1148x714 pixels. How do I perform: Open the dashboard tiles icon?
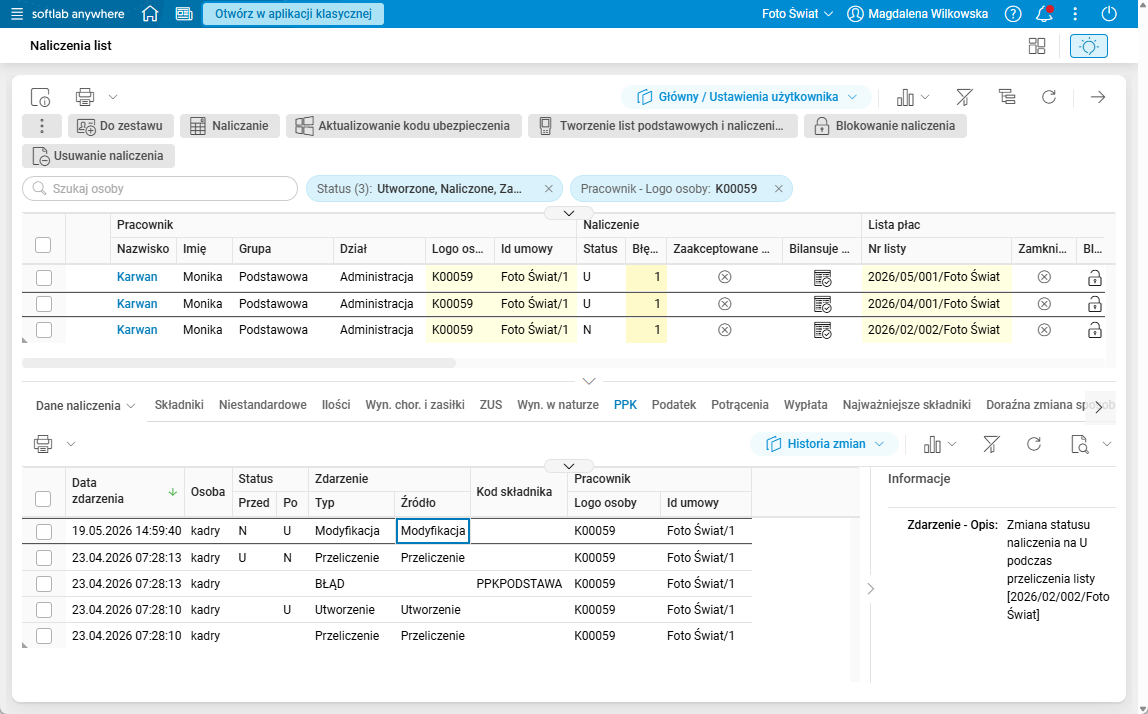click(1037, 46)
